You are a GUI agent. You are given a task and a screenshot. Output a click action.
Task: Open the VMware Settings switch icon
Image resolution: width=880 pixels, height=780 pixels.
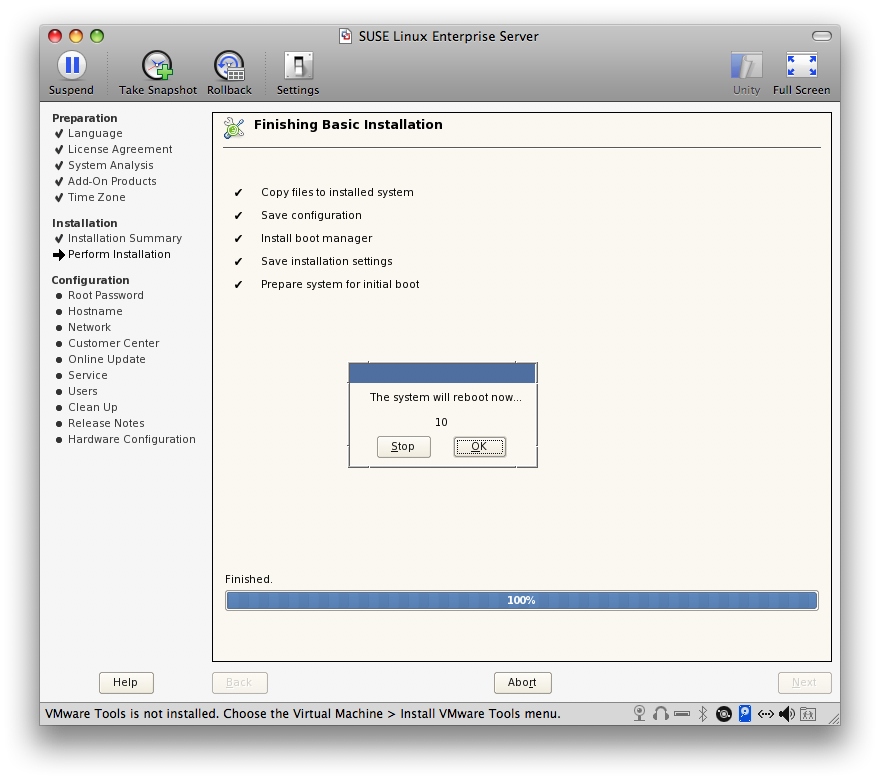click(x=297, y=67)
